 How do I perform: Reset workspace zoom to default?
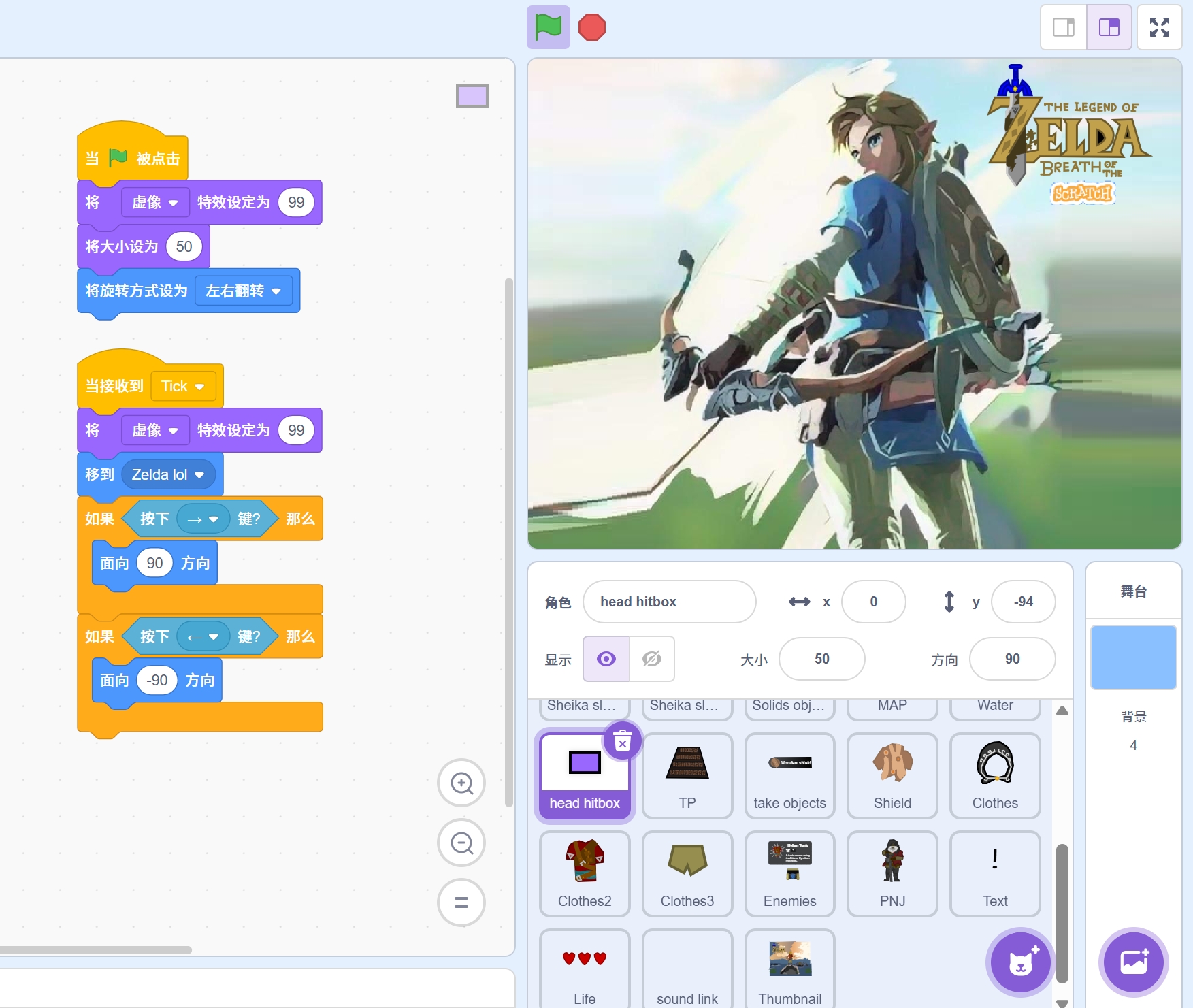click(x=461, y=903)
